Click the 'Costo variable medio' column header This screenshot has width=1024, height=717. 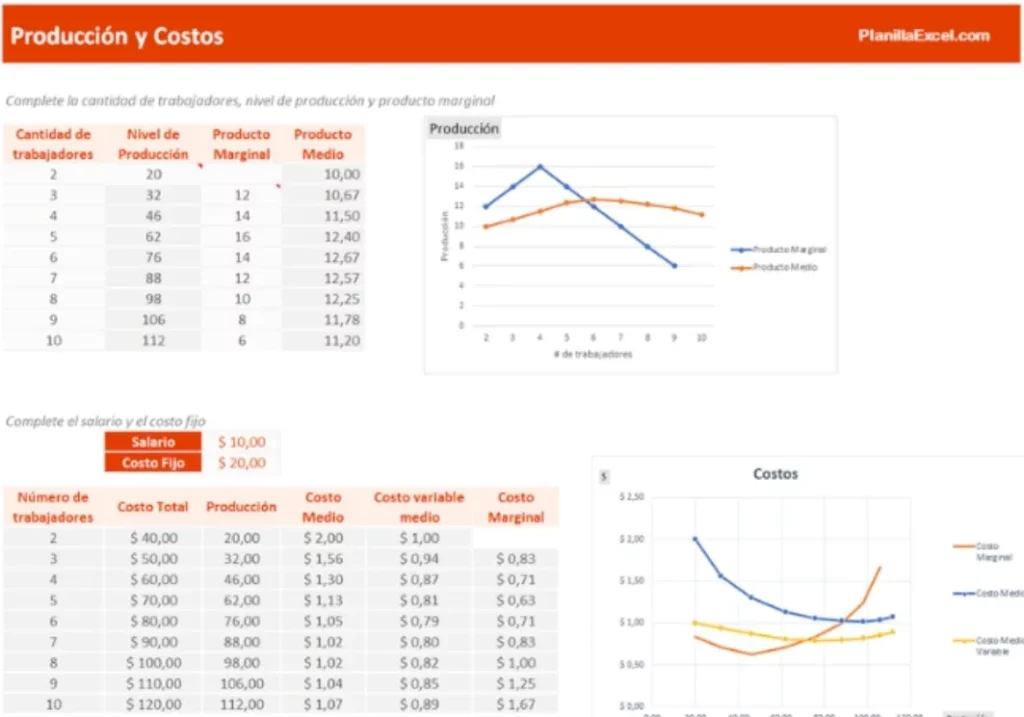(419, 507)
